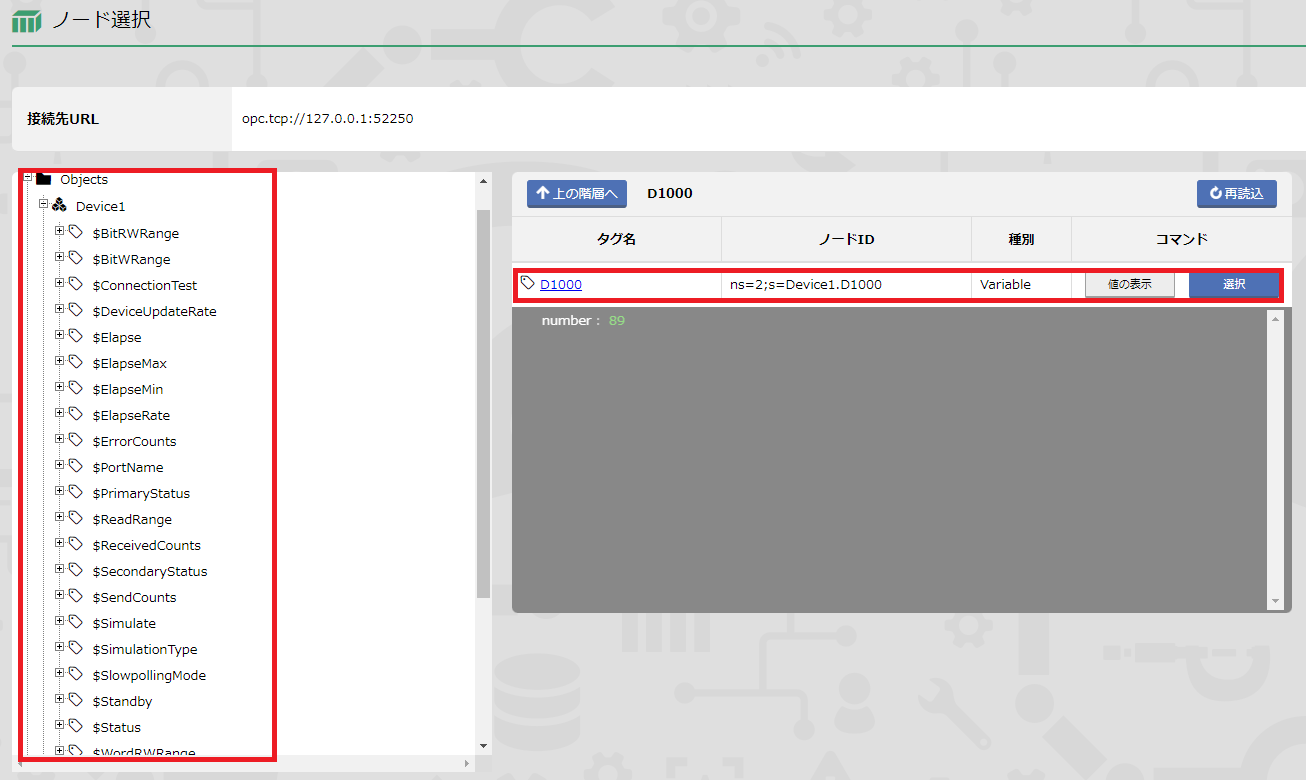Expand the $Standby node
This screenshot has width=1306, height=780.
(59, 698)
